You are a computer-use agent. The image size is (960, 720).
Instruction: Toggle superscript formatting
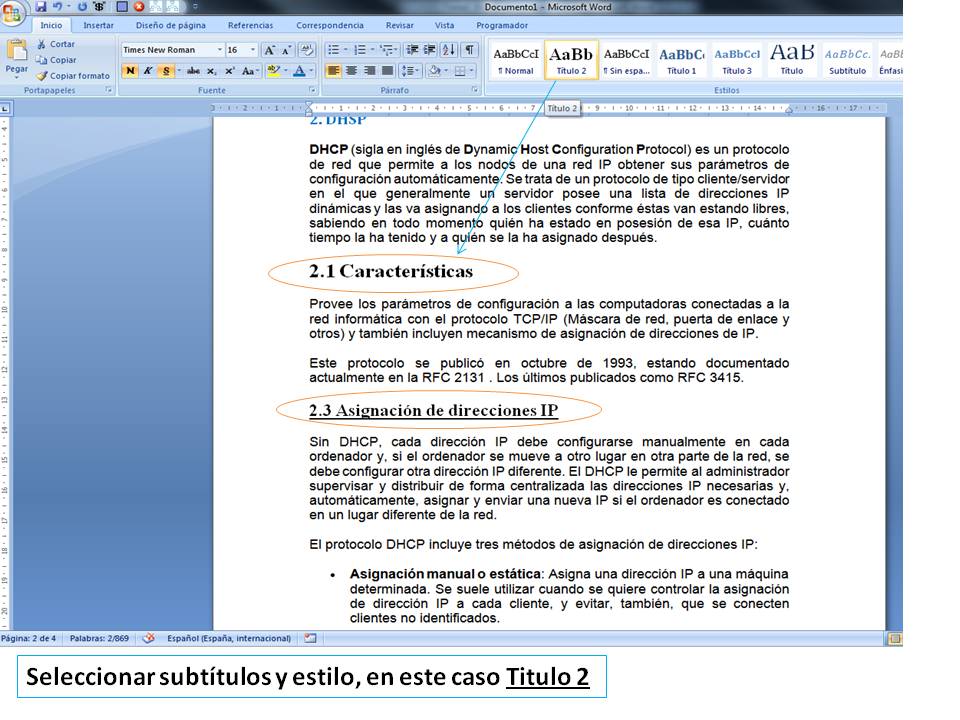(x=230, y=71)
